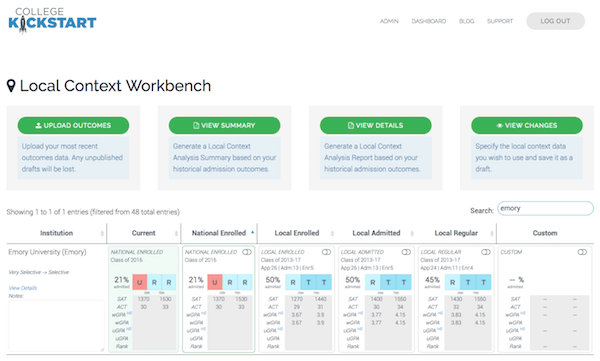The image size is (600, 361).
Task: Open View Details link for Emory University
Action: pyautogui.click(x=23, y=288)
